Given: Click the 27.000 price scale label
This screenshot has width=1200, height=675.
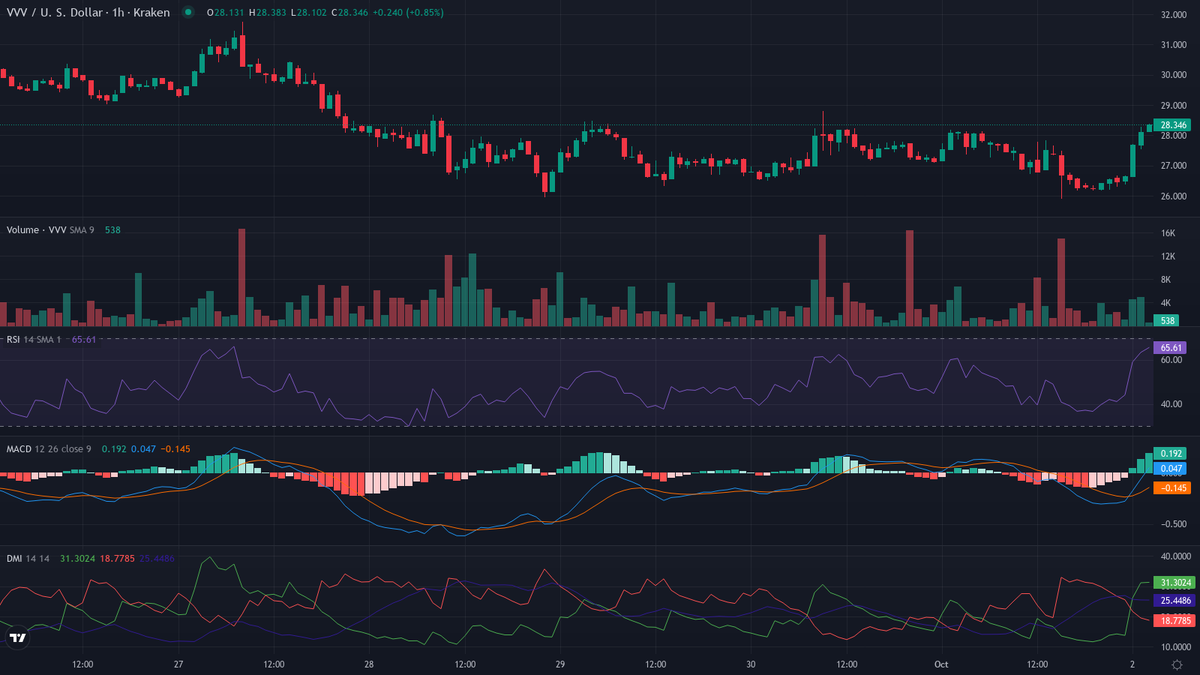Looking at the screenshot, I should [x=1172, y=165].
